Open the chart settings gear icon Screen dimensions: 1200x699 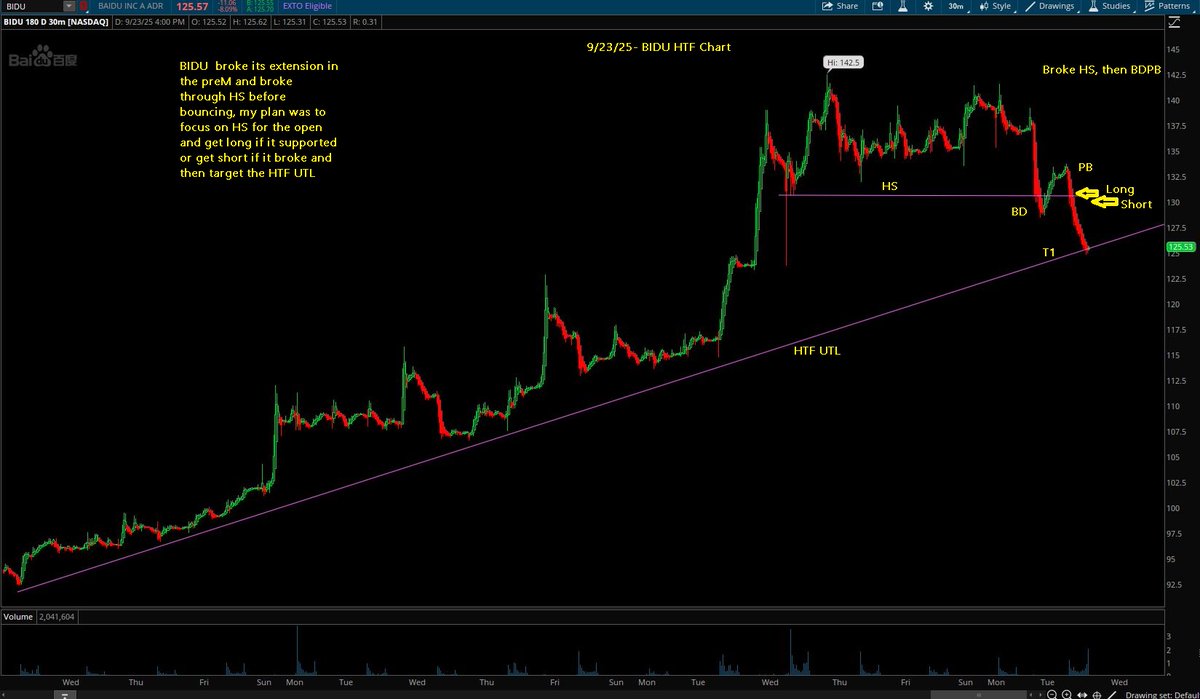click(x=928, y=6)
